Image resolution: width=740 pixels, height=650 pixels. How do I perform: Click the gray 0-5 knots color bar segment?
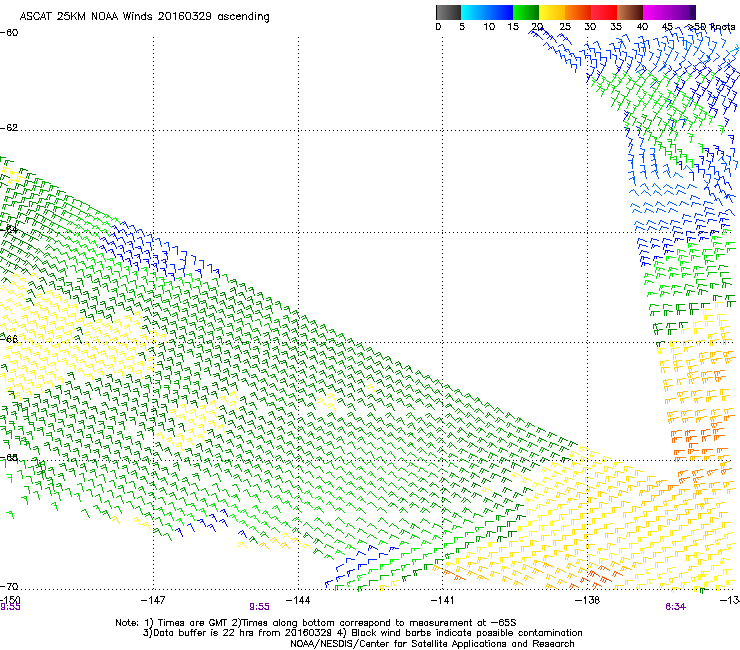point(448,12)
